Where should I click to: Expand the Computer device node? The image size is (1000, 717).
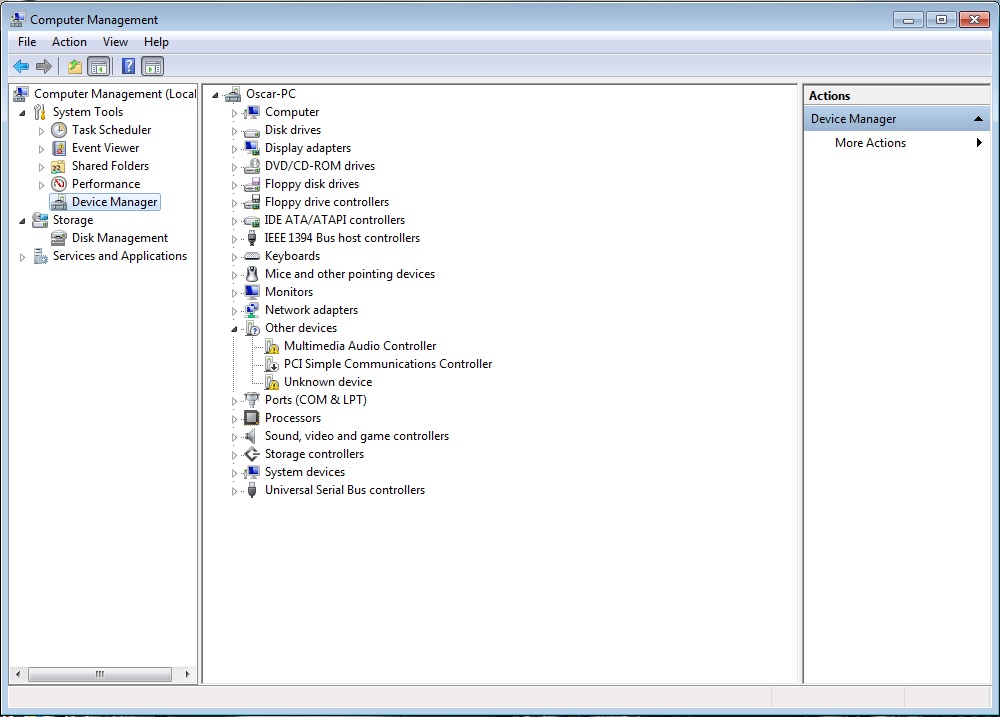click(234, 113)
